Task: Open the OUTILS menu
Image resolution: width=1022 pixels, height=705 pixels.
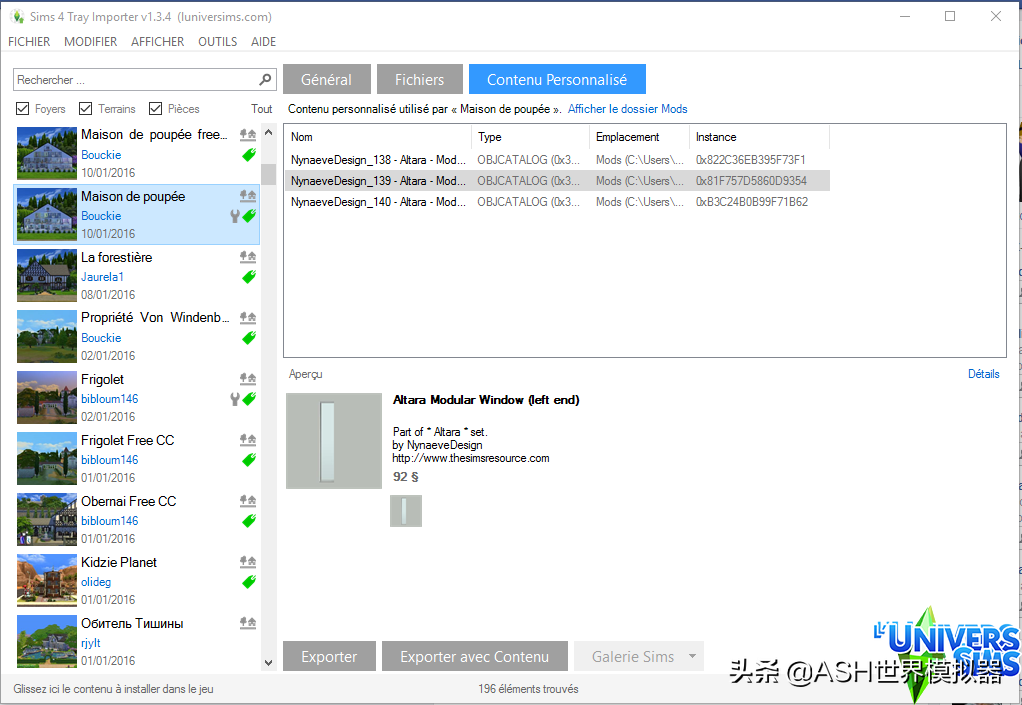Action: pyautogui.click(x=218, y=42)
